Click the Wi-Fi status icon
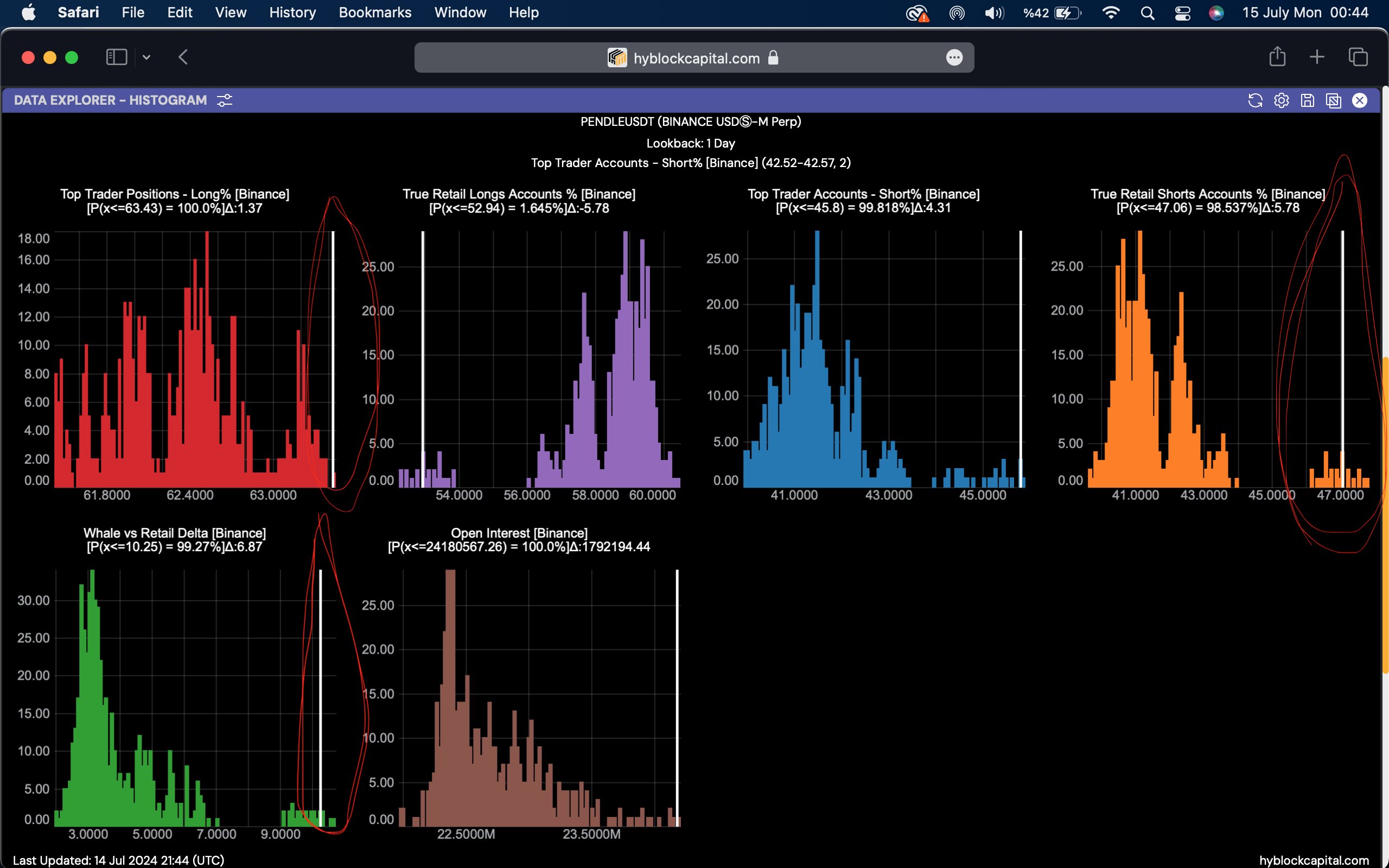 pyautogui.click(x=1111, y=12)
